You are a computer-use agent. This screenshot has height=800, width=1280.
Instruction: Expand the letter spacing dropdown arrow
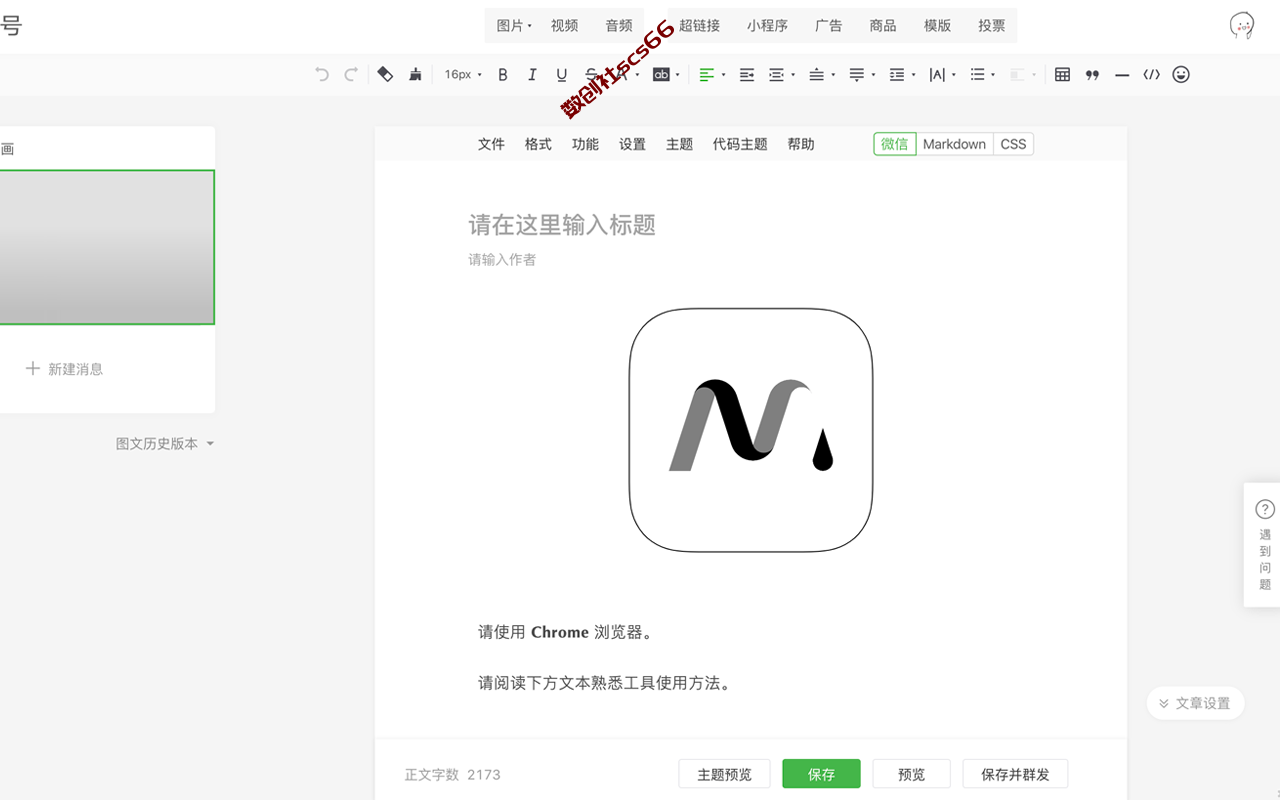[x=954, y=75]
